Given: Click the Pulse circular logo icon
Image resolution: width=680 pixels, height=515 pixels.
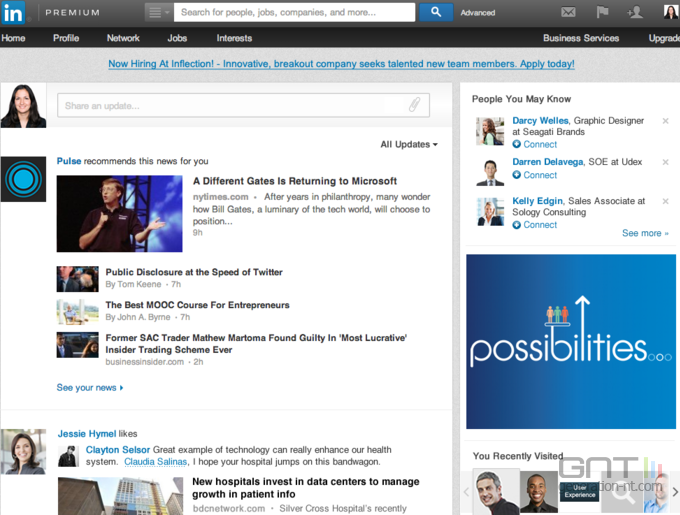Looking at the screenshot, I should 23,179.
